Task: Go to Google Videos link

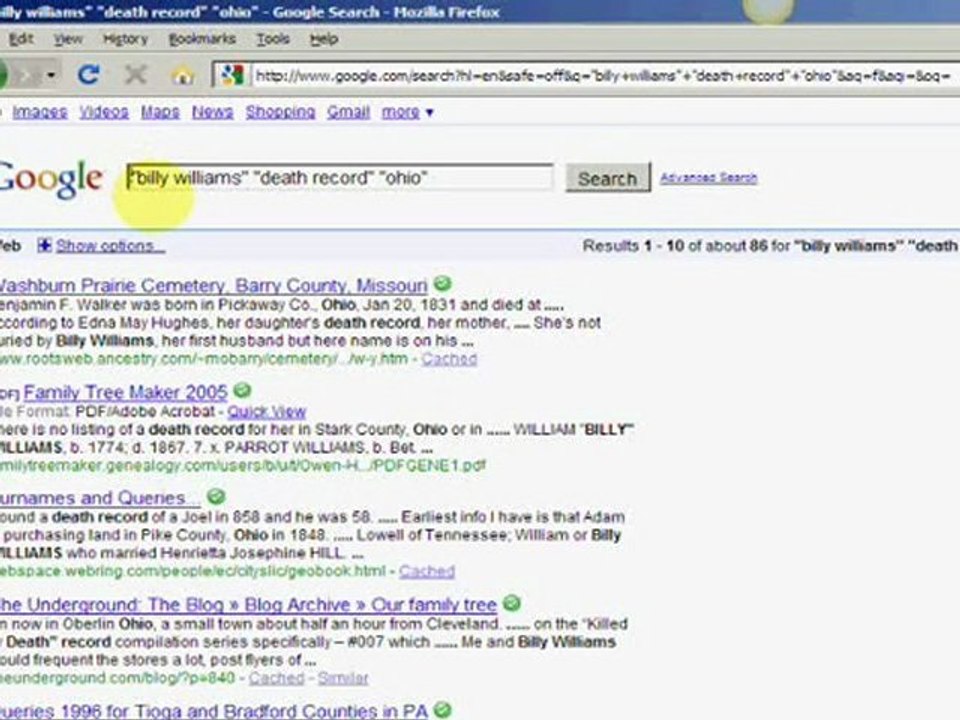Action: [x=104, y=112]
